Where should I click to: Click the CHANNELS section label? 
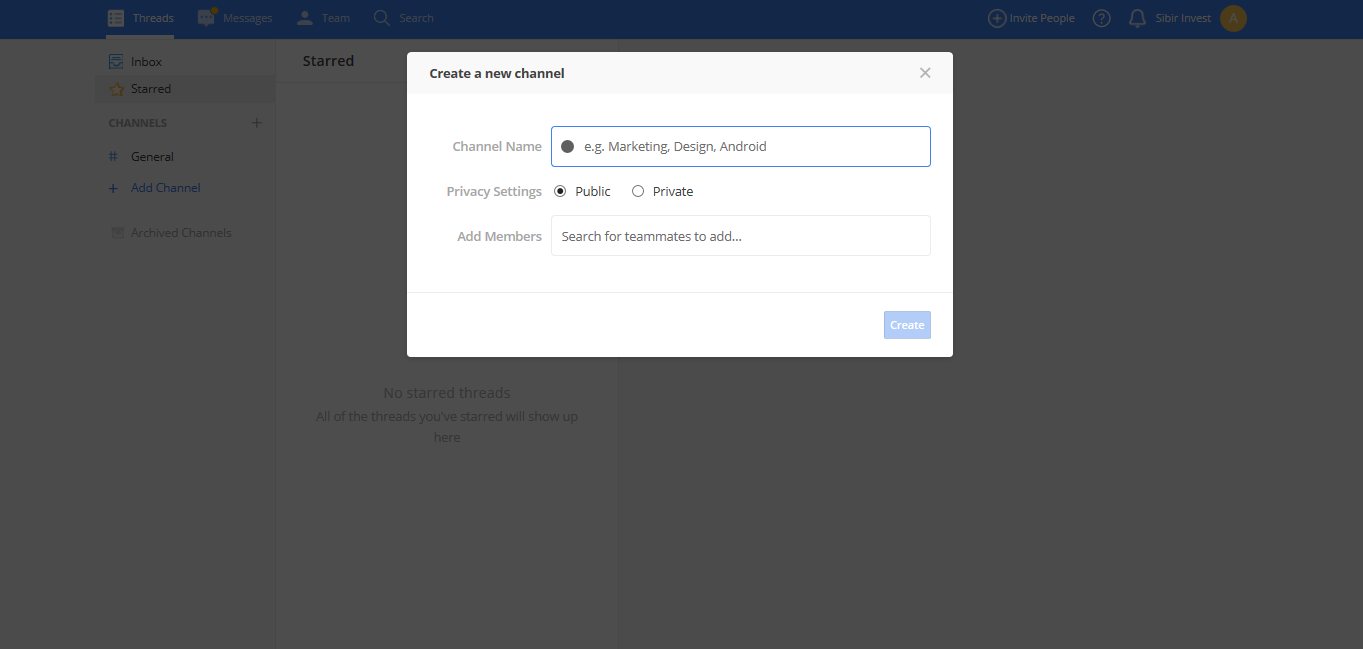(138, 123)
